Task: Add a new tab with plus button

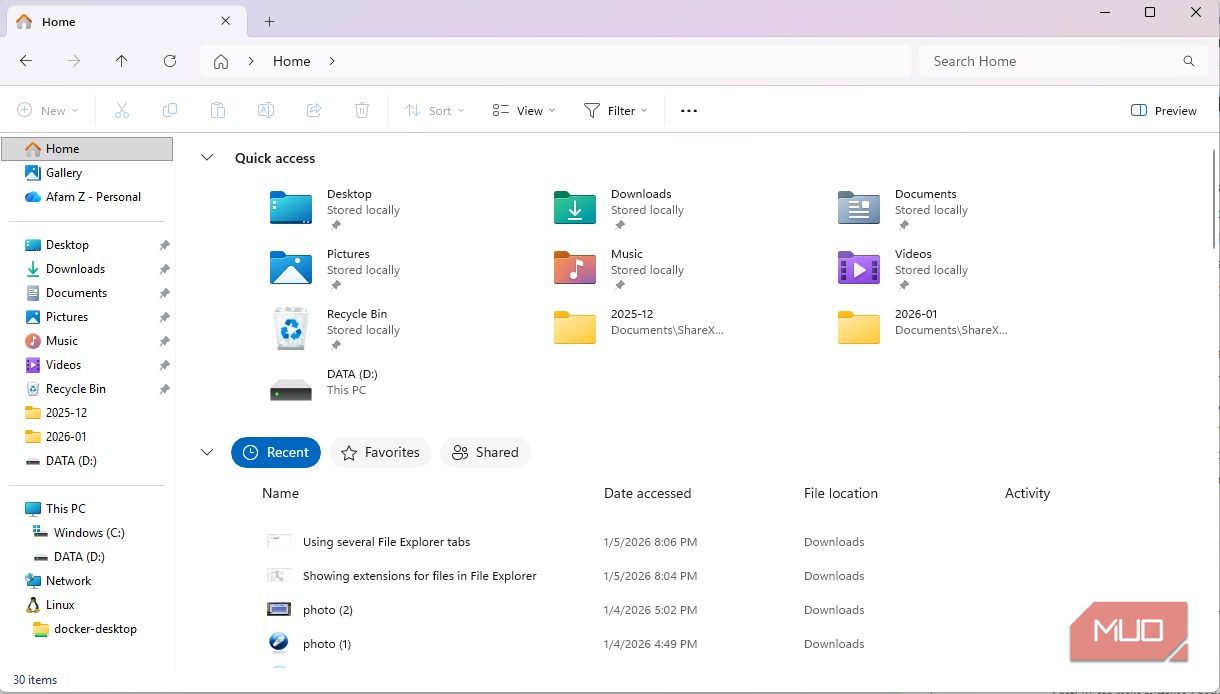Action: 270,21
